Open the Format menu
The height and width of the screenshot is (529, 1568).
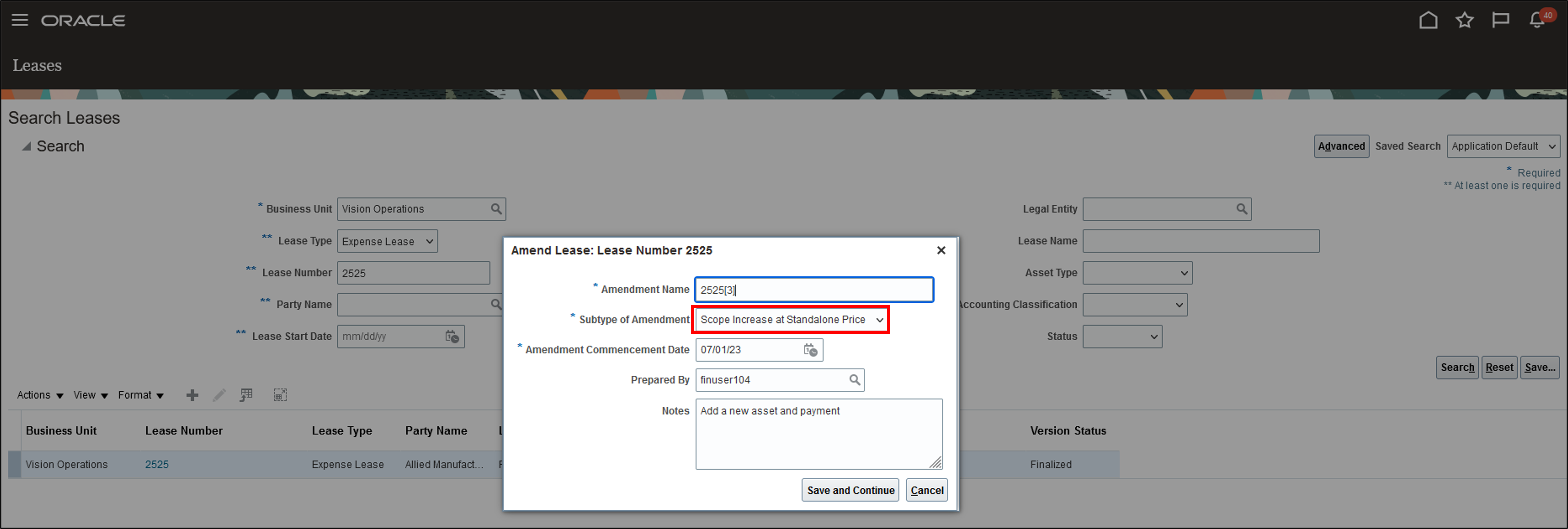coord(141,395)
